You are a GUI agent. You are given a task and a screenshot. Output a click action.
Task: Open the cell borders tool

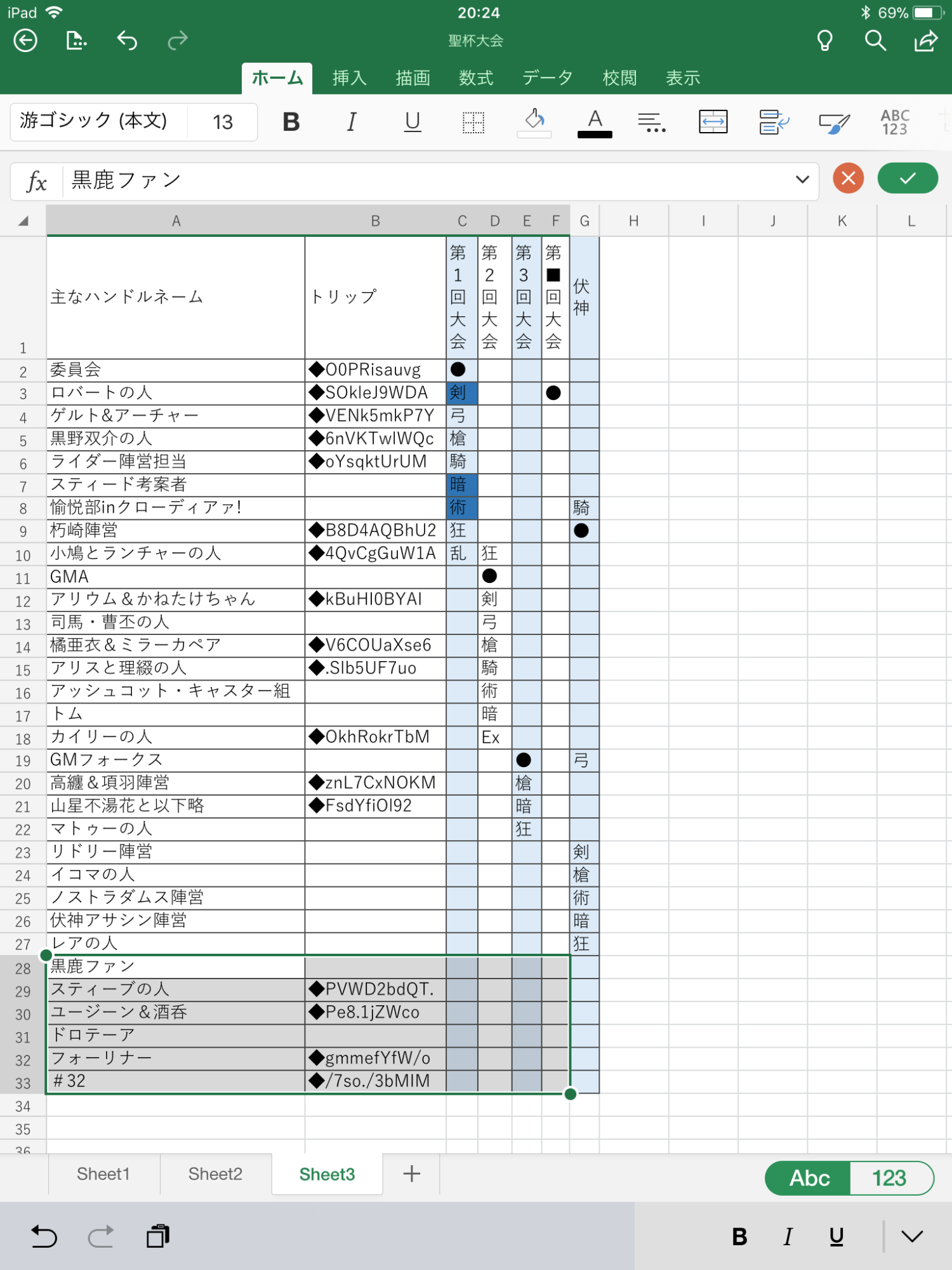[x=473, y=122]
